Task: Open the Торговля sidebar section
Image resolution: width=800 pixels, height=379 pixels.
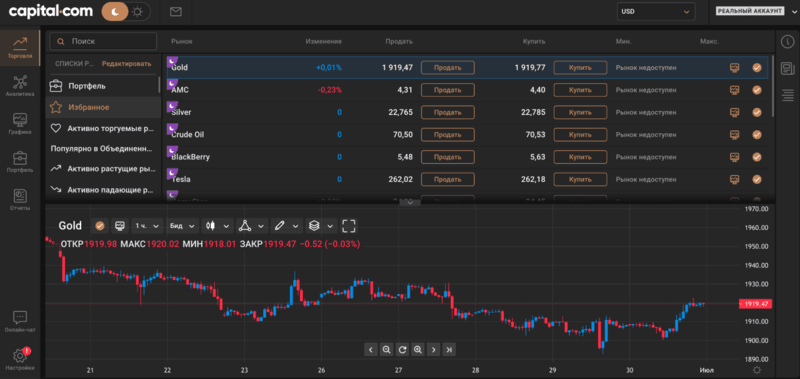Action: 20,47
